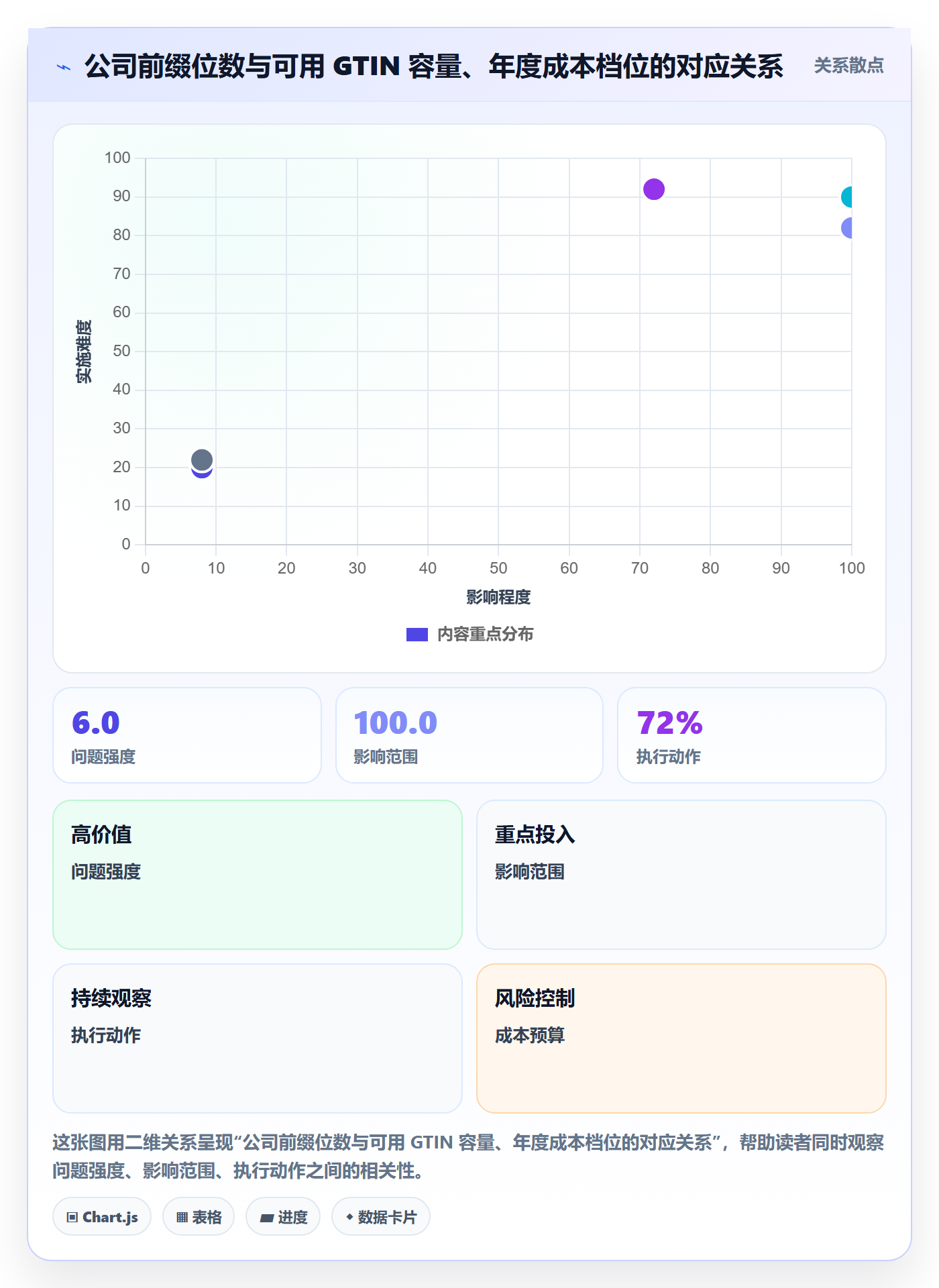Click the 表格 tag chip
939x1288 pixels.
[x=199, y=1217]
